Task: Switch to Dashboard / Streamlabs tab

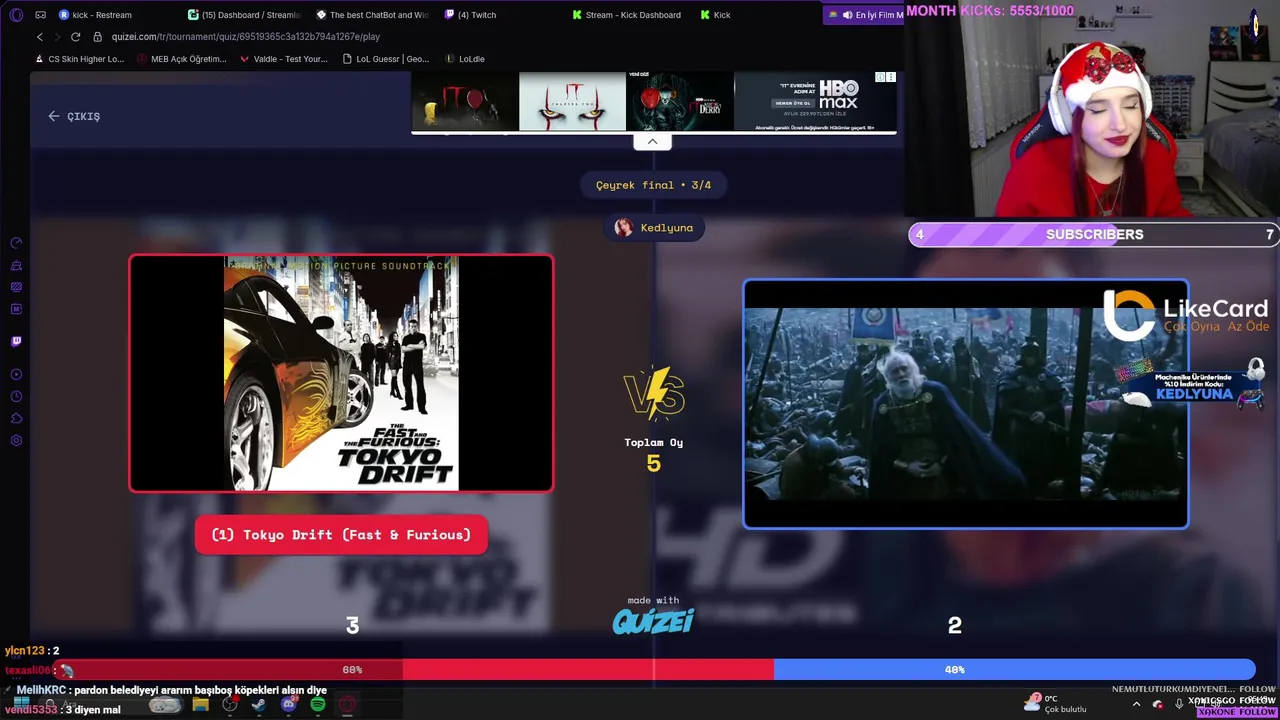Action: 244,15
